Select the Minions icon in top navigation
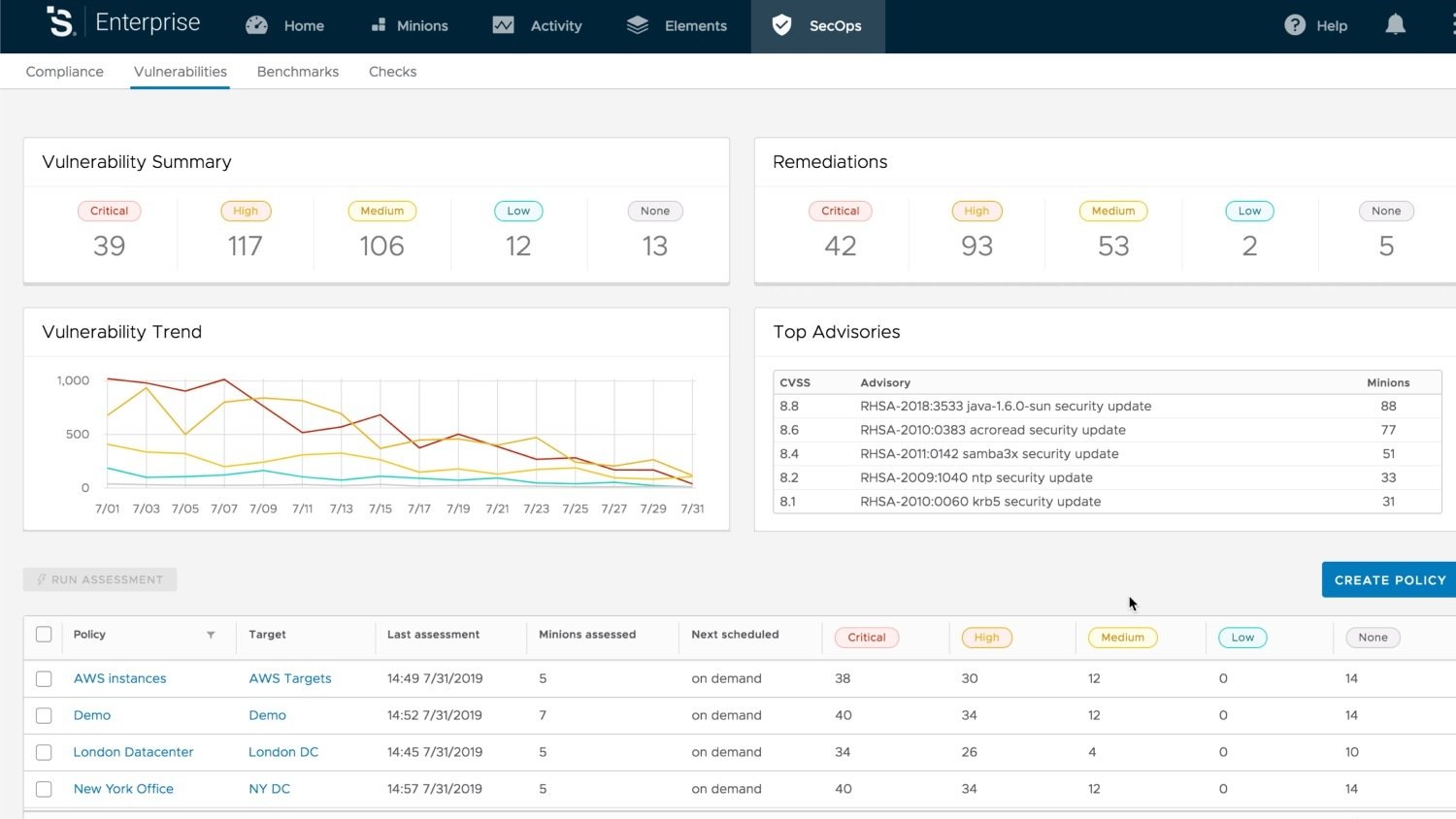Image resolution: width=1456 pixels, height=819 pixels. click(x=379, y=25)
